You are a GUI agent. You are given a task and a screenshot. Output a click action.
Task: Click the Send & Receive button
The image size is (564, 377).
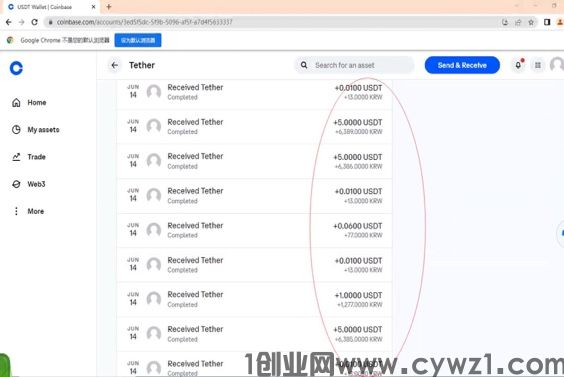462,65
